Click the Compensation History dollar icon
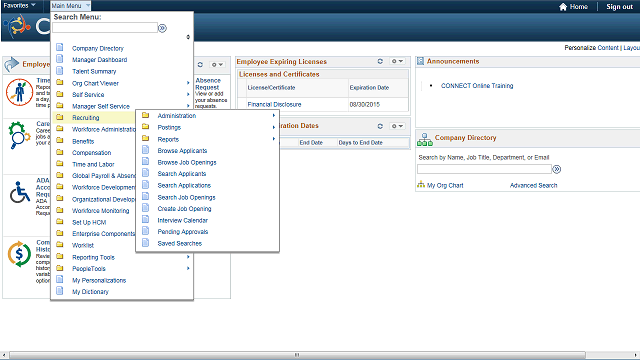Image resolution: width=640 pixels, height=360 pixels. pos(19,254)
